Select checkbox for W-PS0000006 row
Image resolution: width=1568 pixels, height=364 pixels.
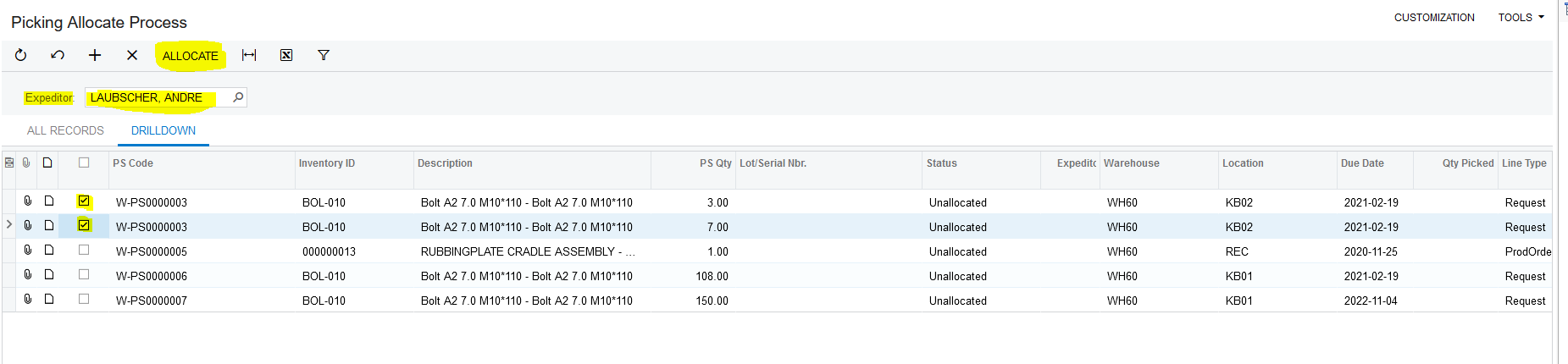coord(84,275)
